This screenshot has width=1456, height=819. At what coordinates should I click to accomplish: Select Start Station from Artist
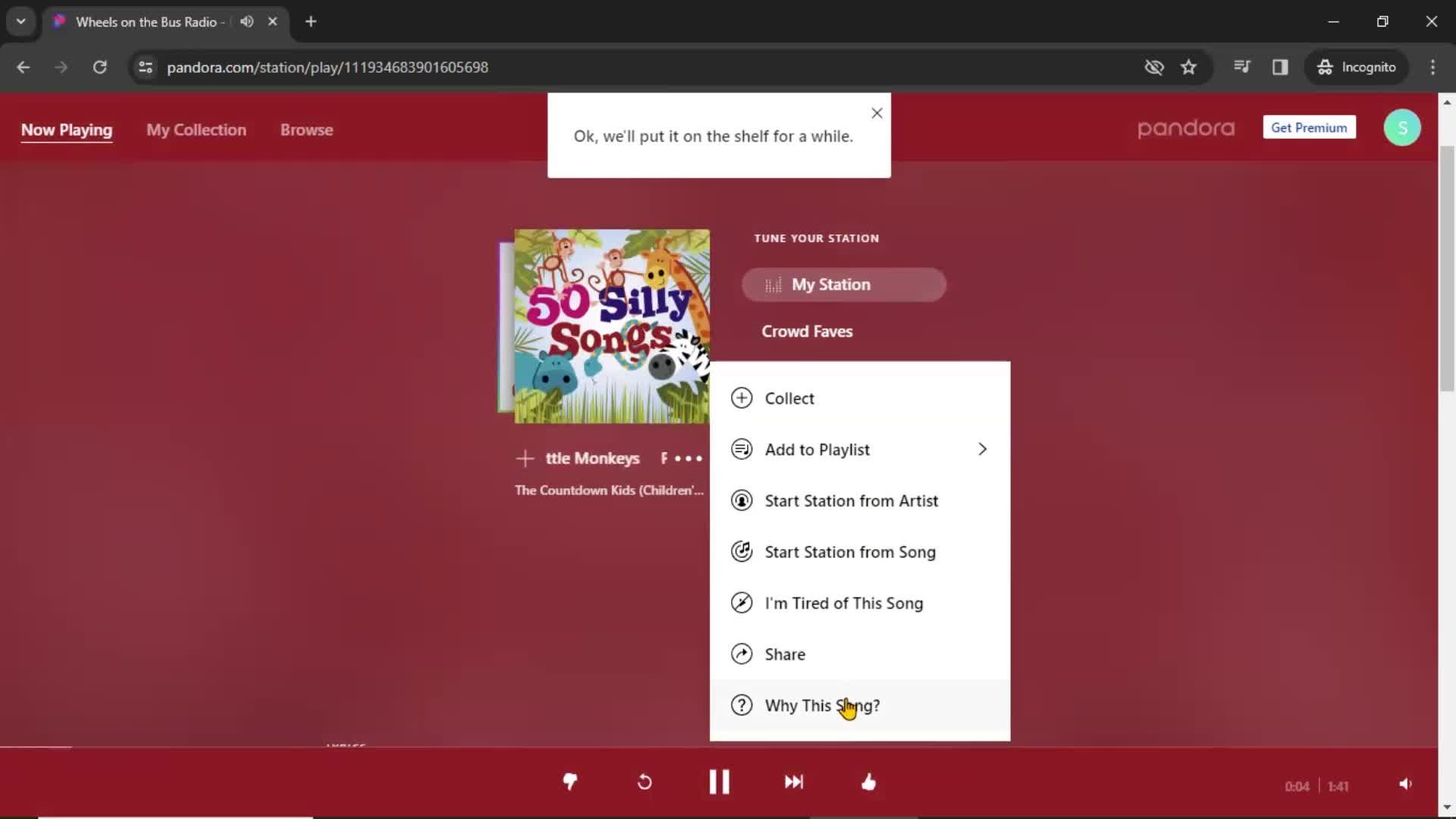[x=851, y=500]
